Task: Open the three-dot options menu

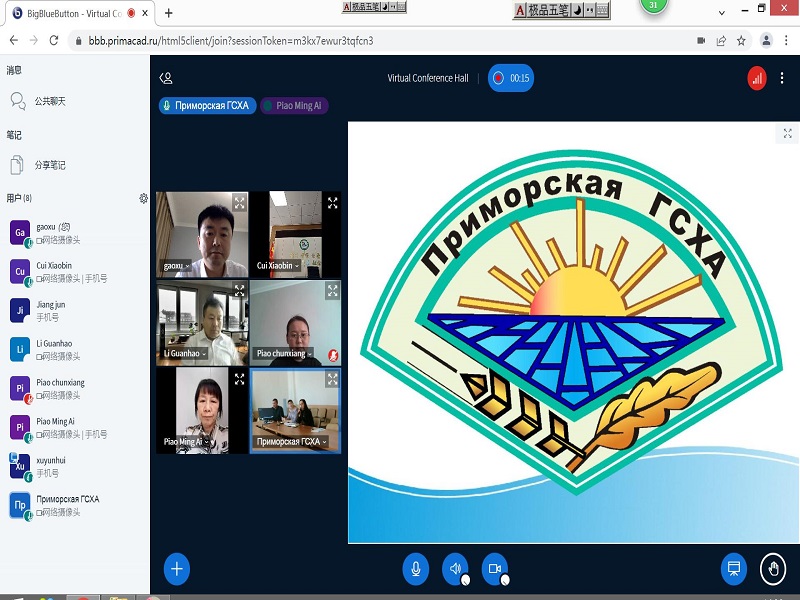Action: coord(781,78)
